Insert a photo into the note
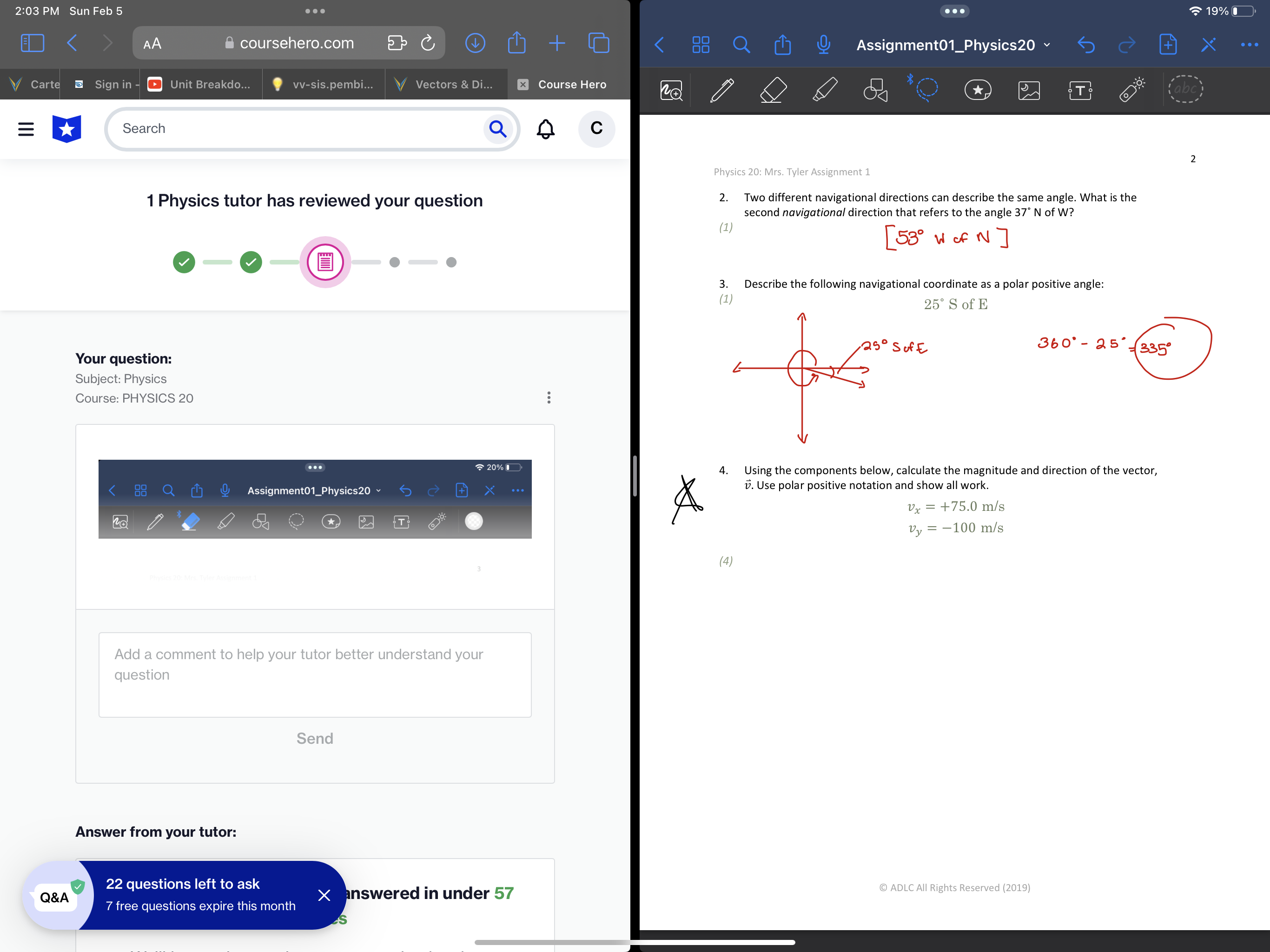 click(1028, 90)
